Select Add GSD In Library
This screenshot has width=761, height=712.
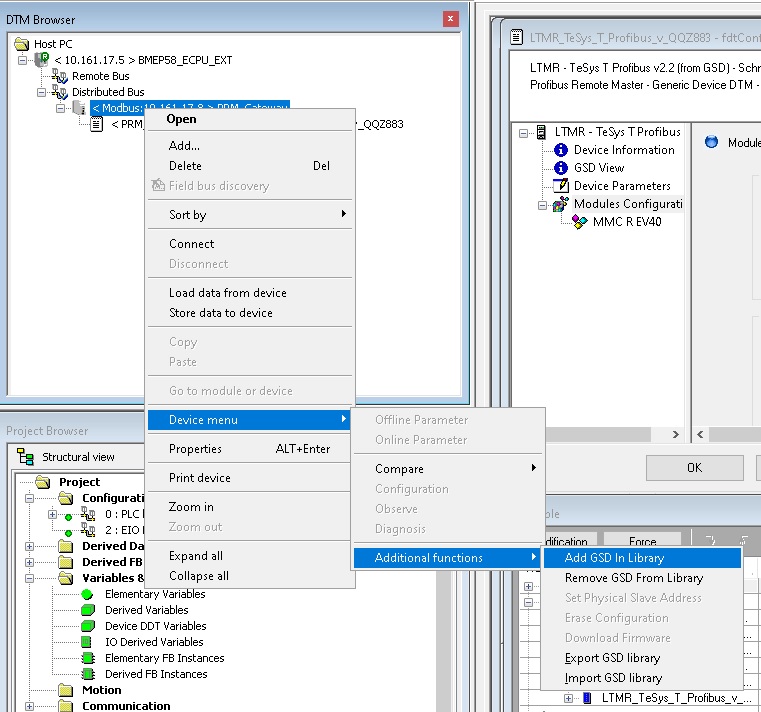coord(643,558)
